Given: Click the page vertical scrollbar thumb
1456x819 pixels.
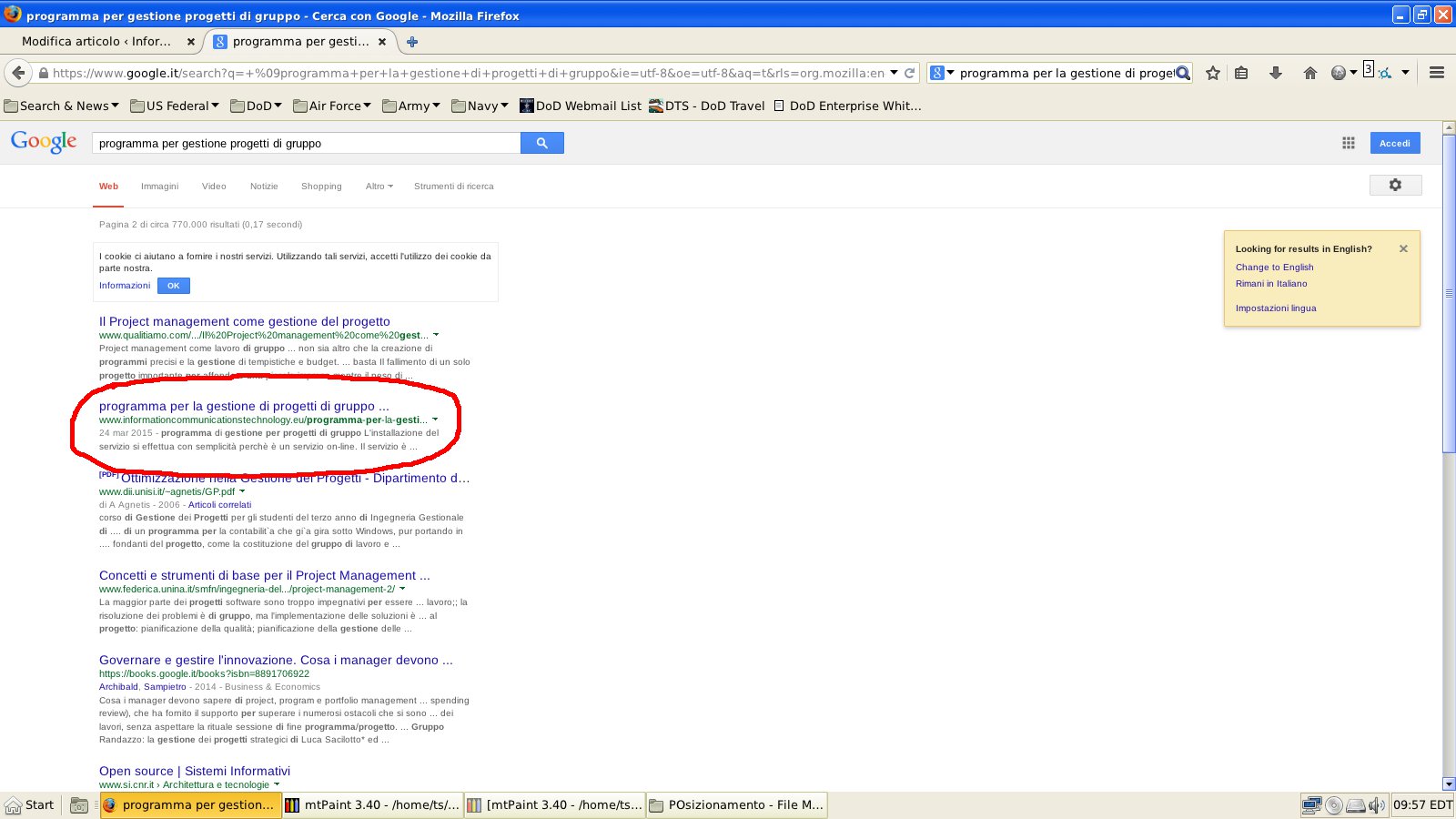Looking at the screenshot, I should coord(1449,293).
